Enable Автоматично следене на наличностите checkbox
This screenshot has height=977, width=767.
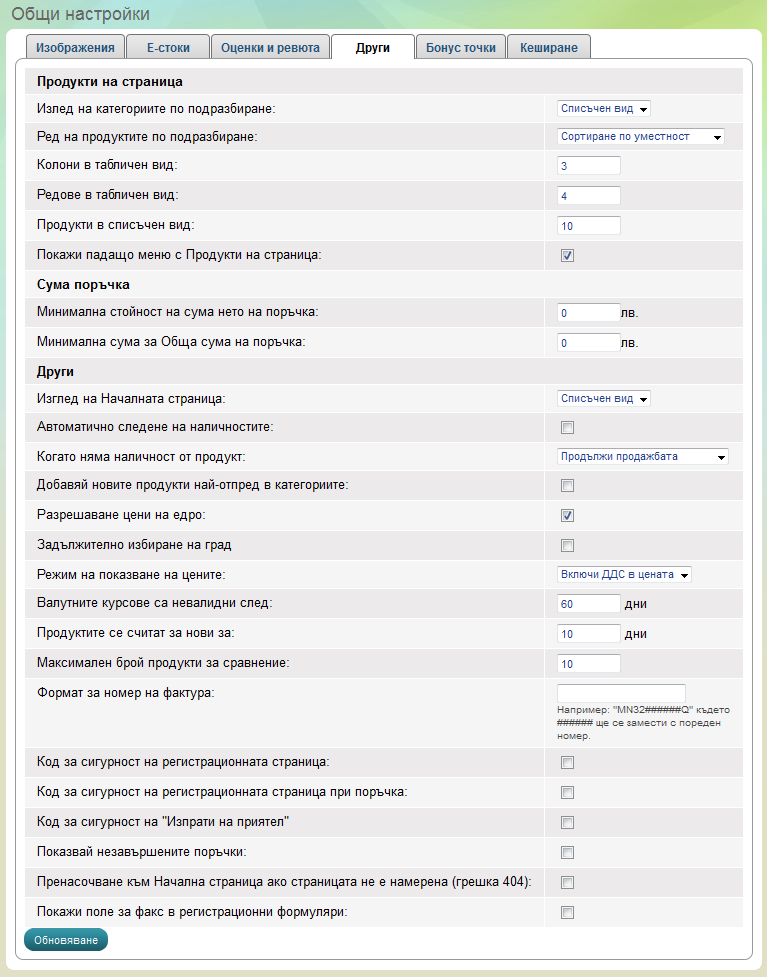pyautogui.click(x=567, y=428)
